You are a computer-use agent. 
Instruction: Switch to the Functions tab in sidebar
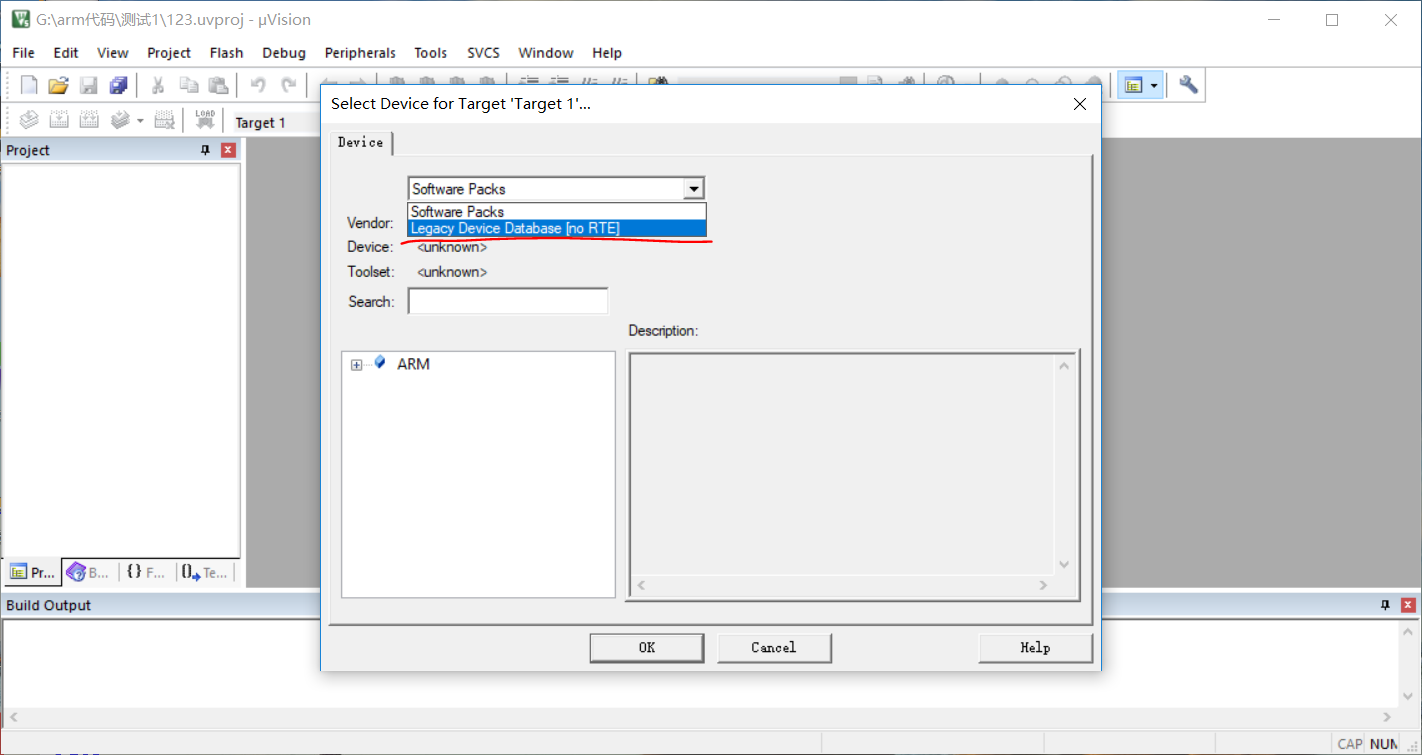click(x=146, y=572)
